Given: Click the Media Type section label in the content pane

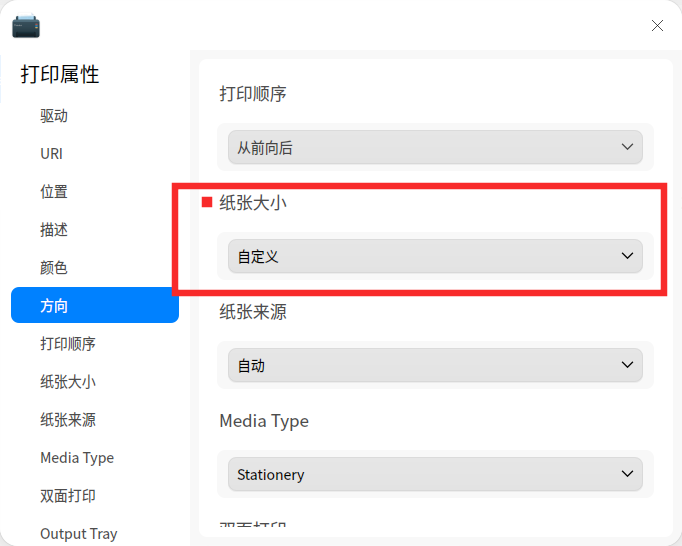Looking at the screenshot, I should tap(264, 421).
